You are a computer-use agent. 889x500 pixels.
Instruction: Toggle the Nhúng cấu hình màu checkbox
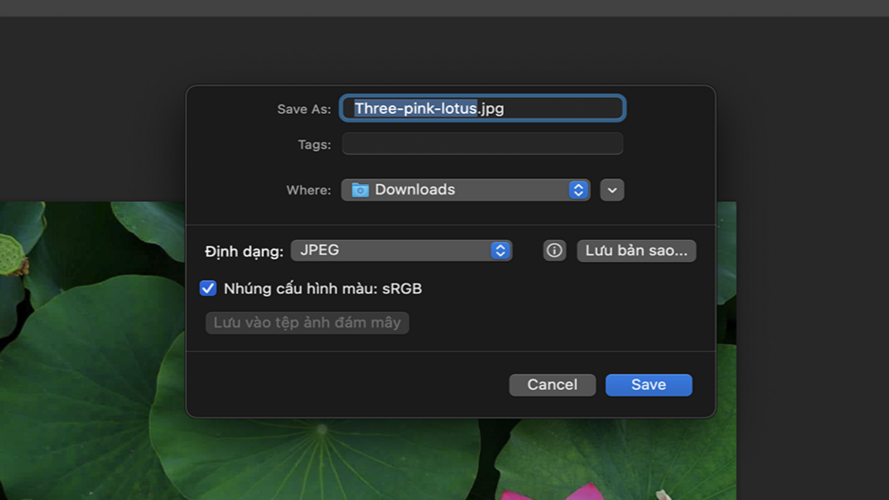point(208,289)
